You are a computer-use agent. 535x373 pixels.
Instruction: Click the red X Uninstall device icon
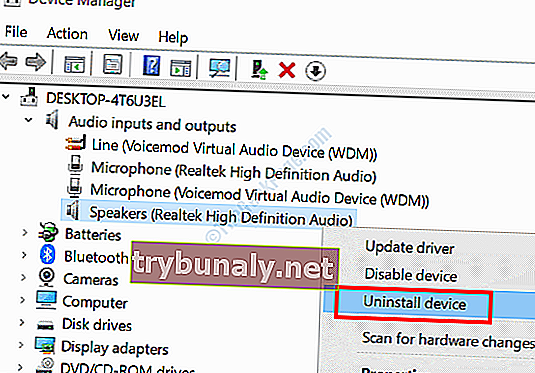point(287,70)
